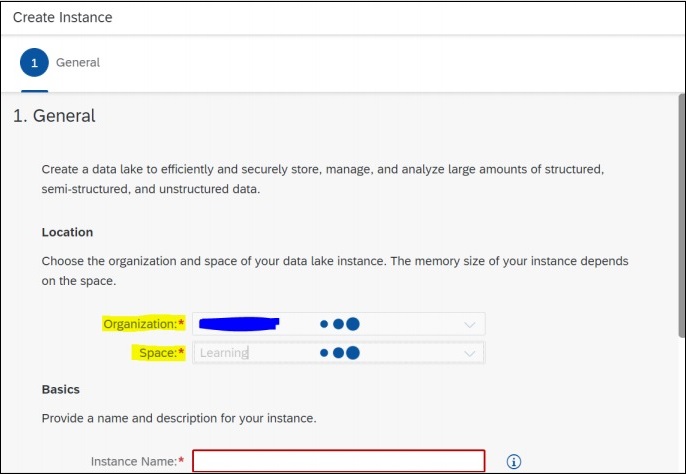Expand the Organization dropdown arrow
This screenshot has height=474, width=686.
click(x=470, y=324)
